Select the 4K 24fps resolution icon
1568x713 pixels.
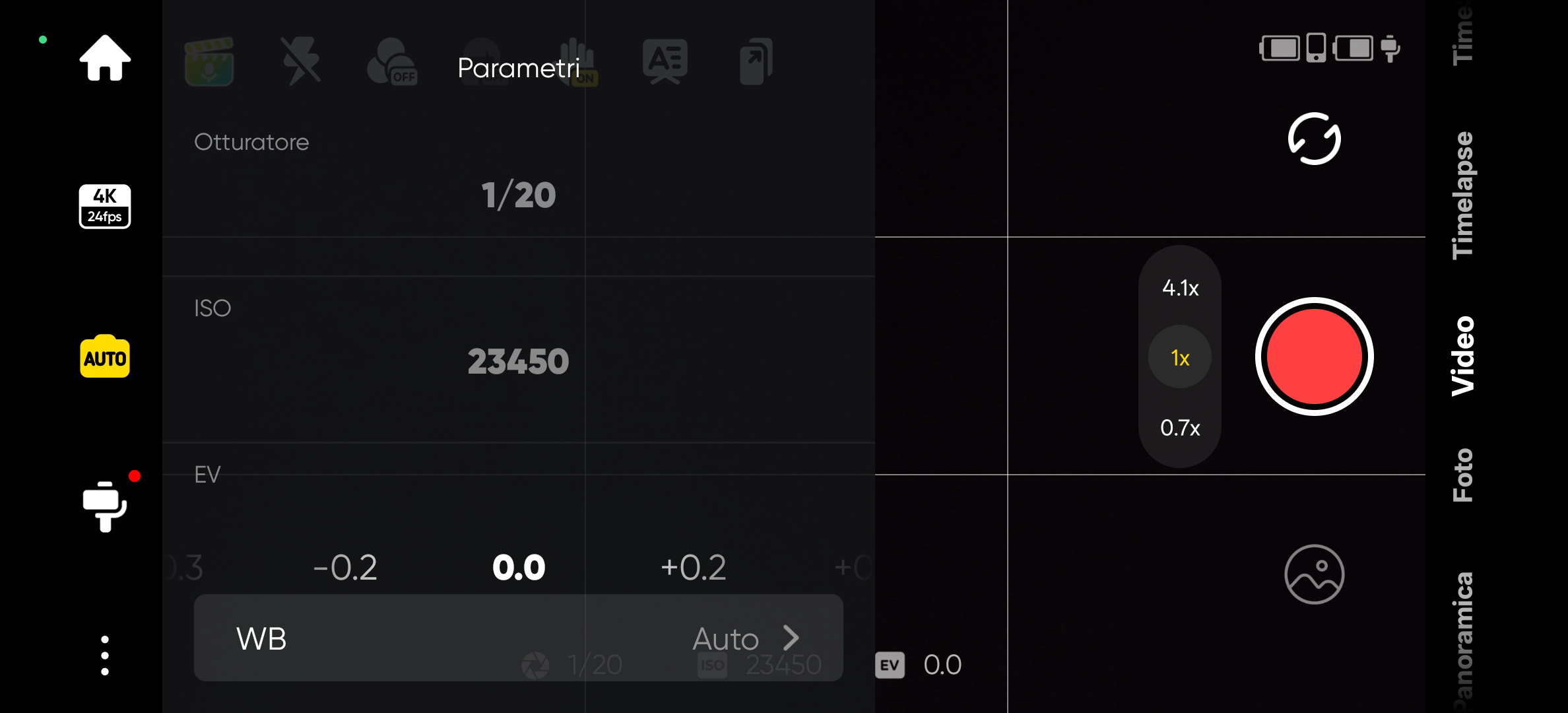point(105,206)
